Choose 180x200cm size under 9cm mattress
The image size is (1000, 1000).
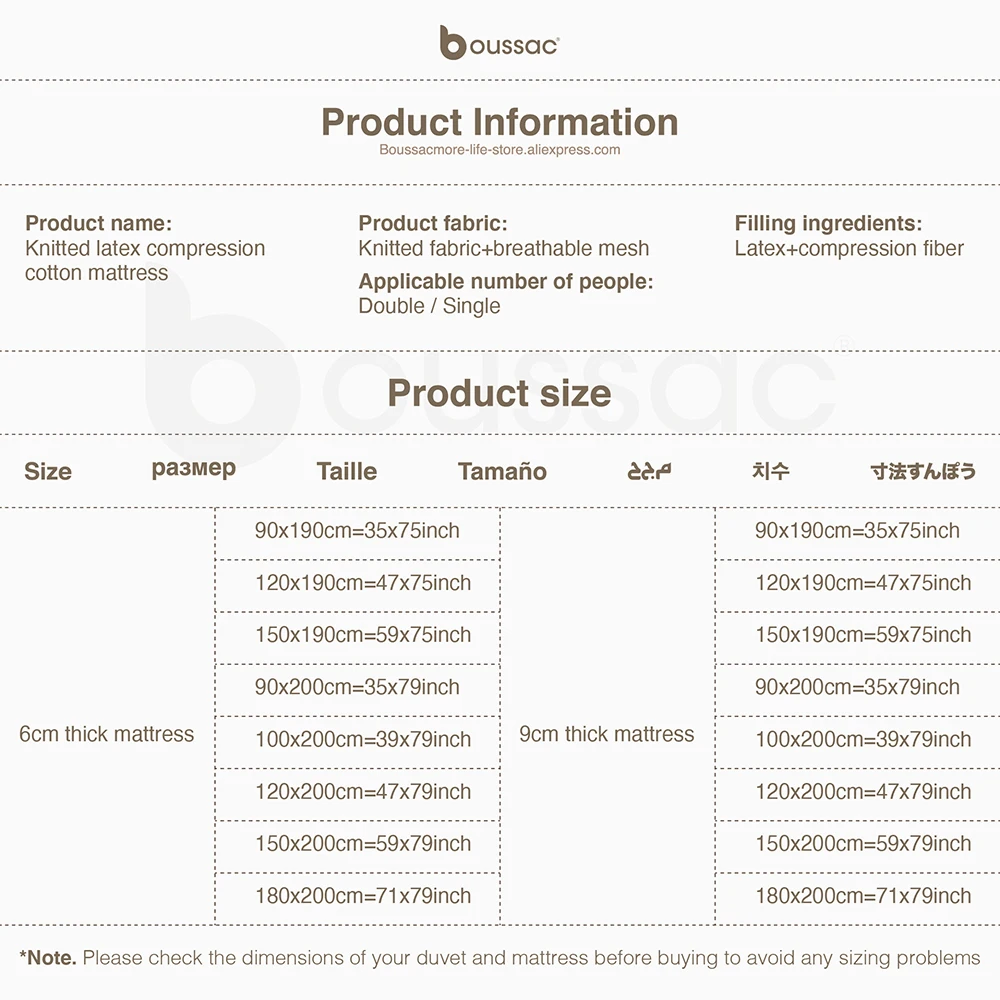click(863, 896)
